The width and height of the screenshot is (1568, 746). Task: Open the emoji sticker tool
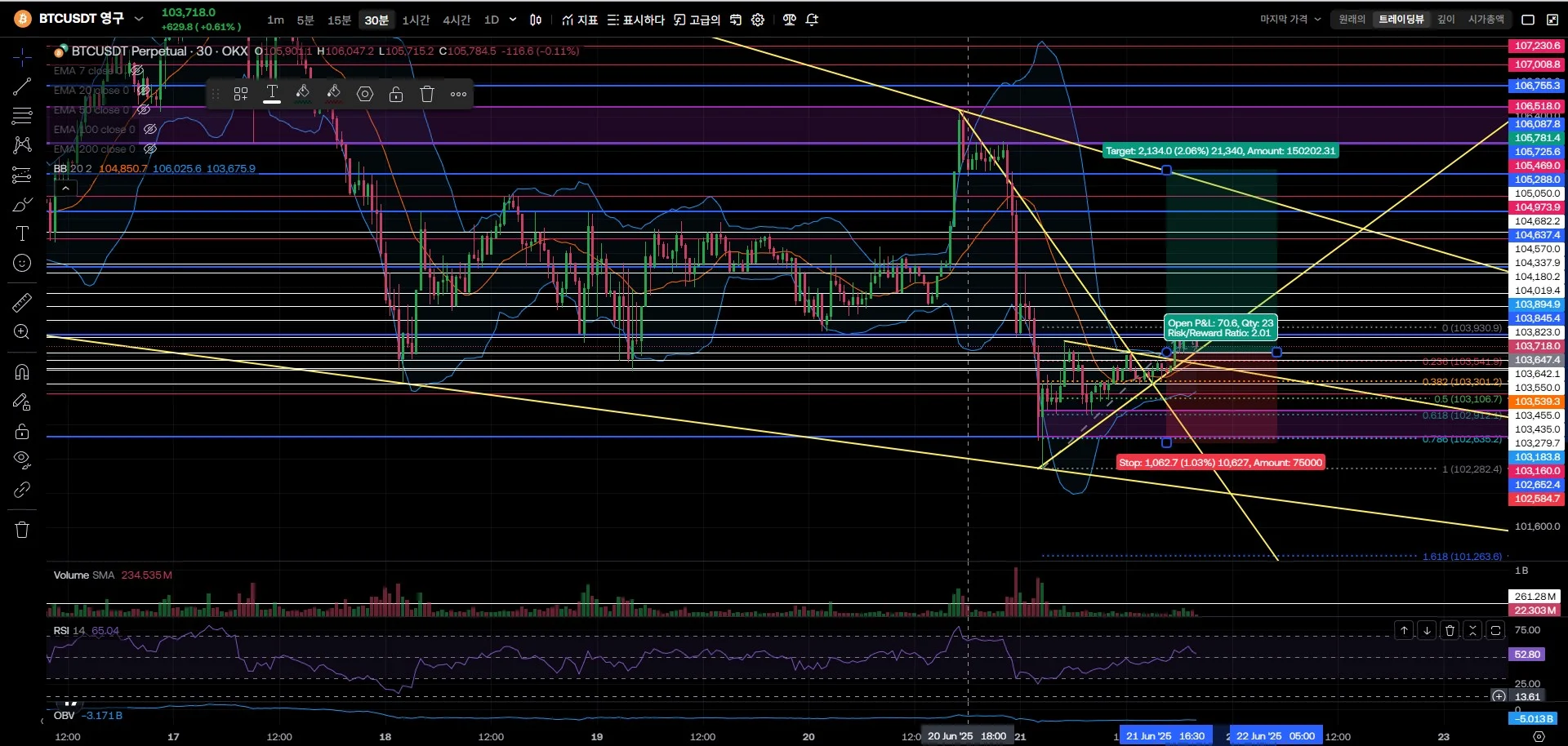[x=22, y=263]
